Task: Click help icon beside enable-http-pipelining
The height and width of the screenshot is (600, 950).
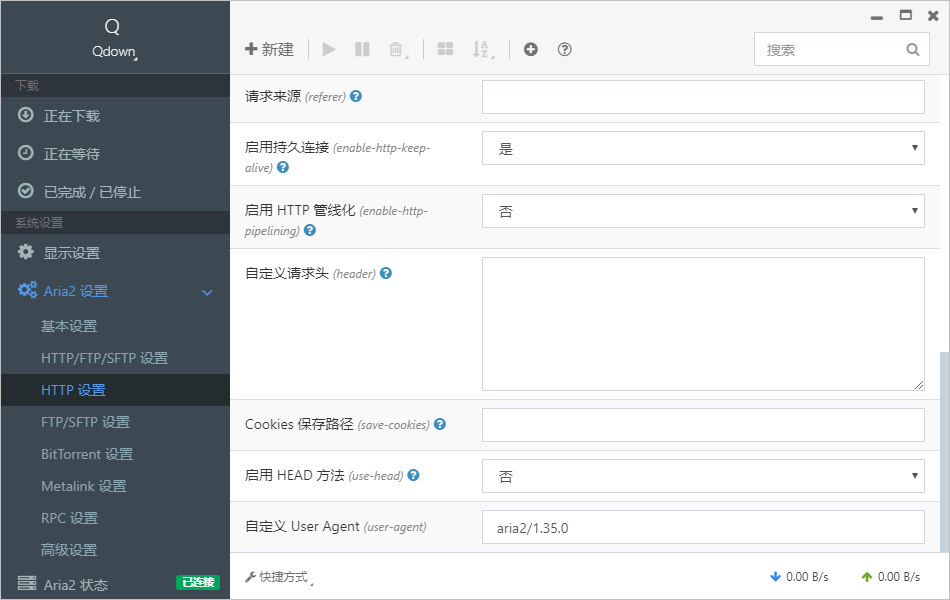Action: click(x=310, y=230)
